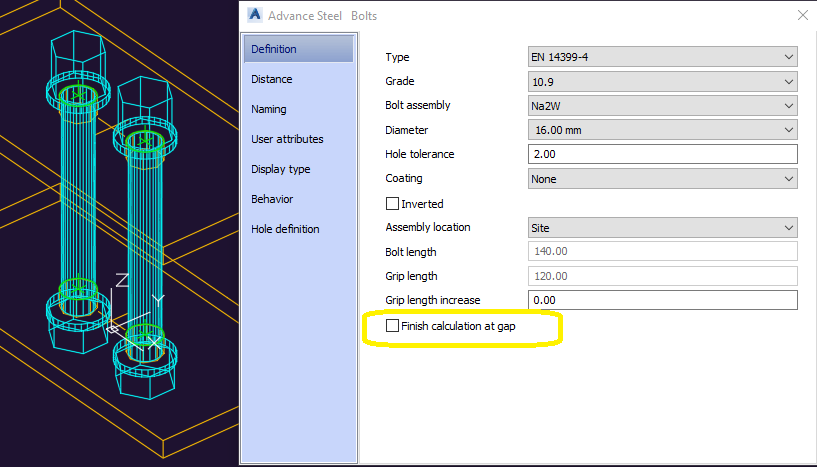Click the Advance Steel logo icon
Image resolution: width=817 pixels, height=467 pixels.
tap(255, 15)
